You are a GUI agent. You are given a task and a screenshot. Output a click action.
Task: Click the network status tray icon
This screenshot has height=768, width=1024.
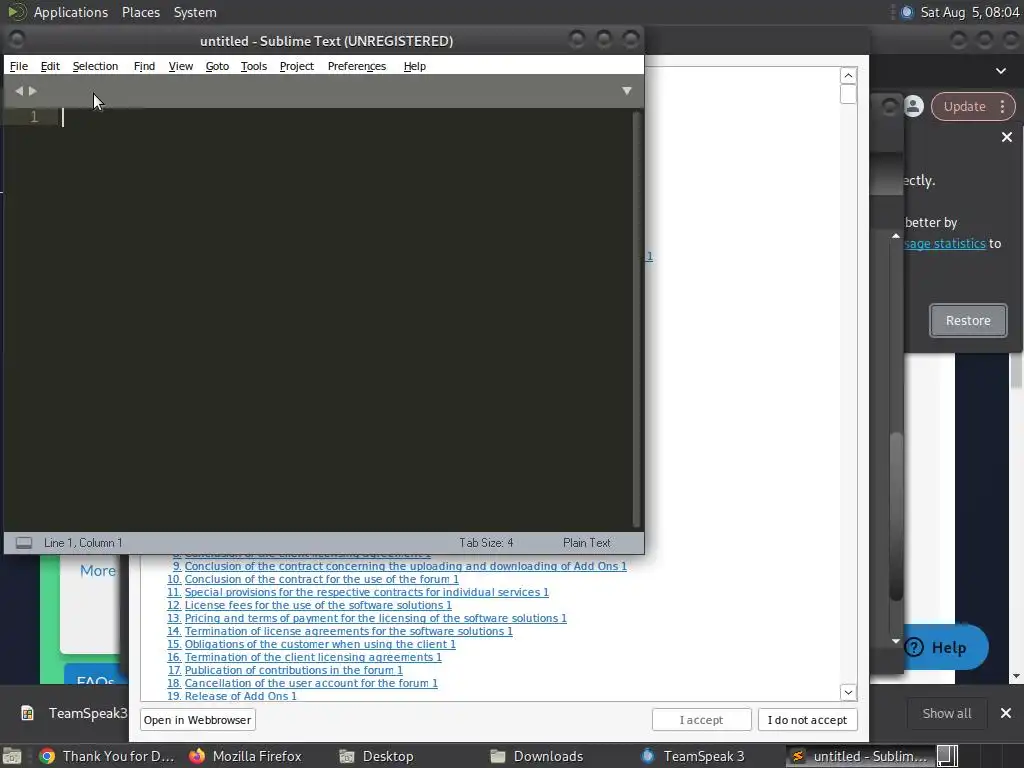pos(906,12)
